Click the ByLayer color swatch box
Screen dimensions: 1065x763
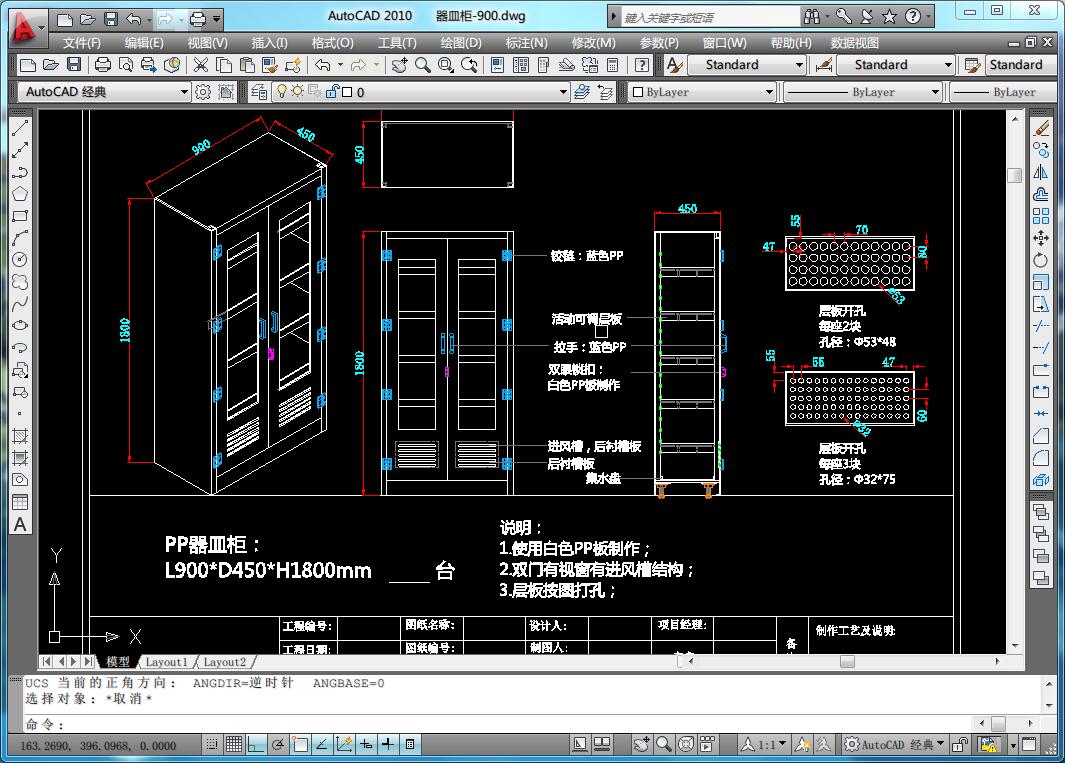point(638,92)
